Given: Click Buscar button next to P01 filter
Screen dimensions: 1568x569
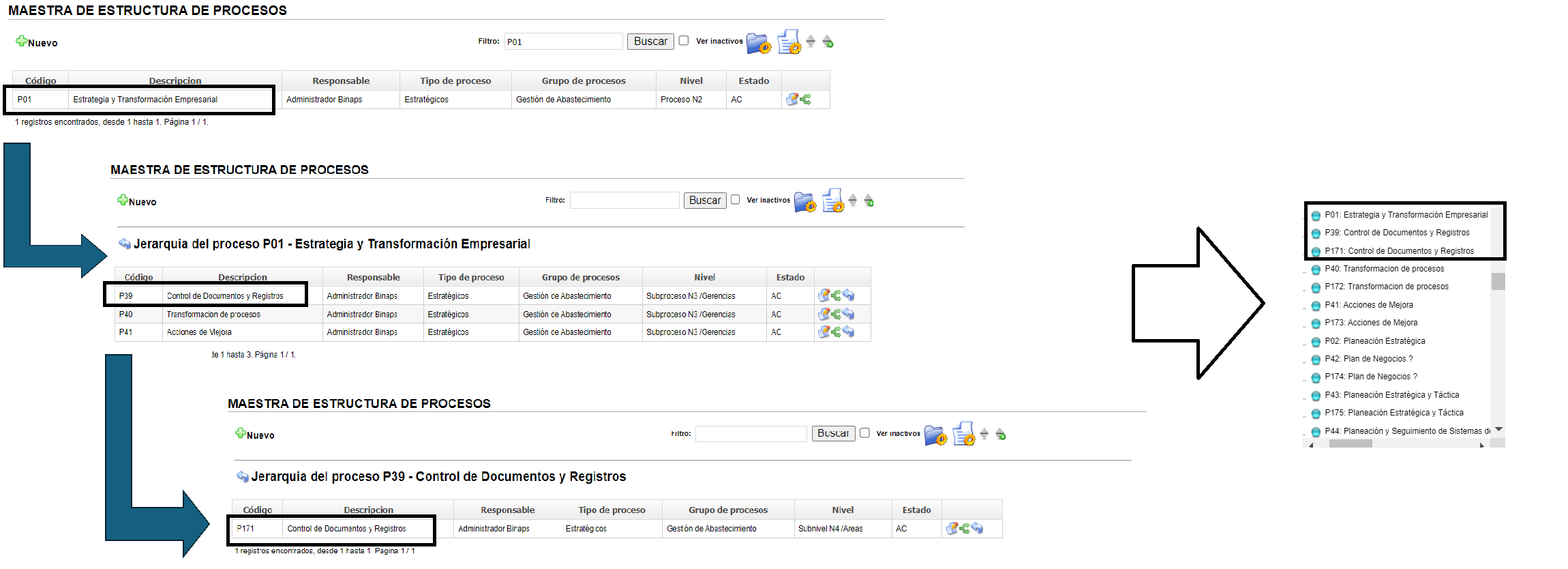Looking at the screenshot, I should pos(650,42).
